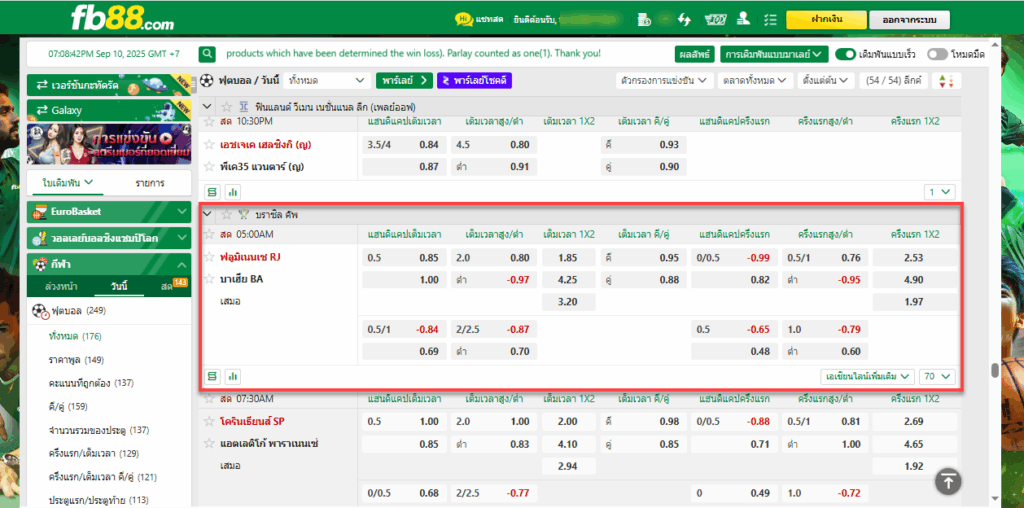Screen dimensions: 1024x508
Task: Select คะแนนที่ถูกต้อง (137) filter
Action: 91,383
